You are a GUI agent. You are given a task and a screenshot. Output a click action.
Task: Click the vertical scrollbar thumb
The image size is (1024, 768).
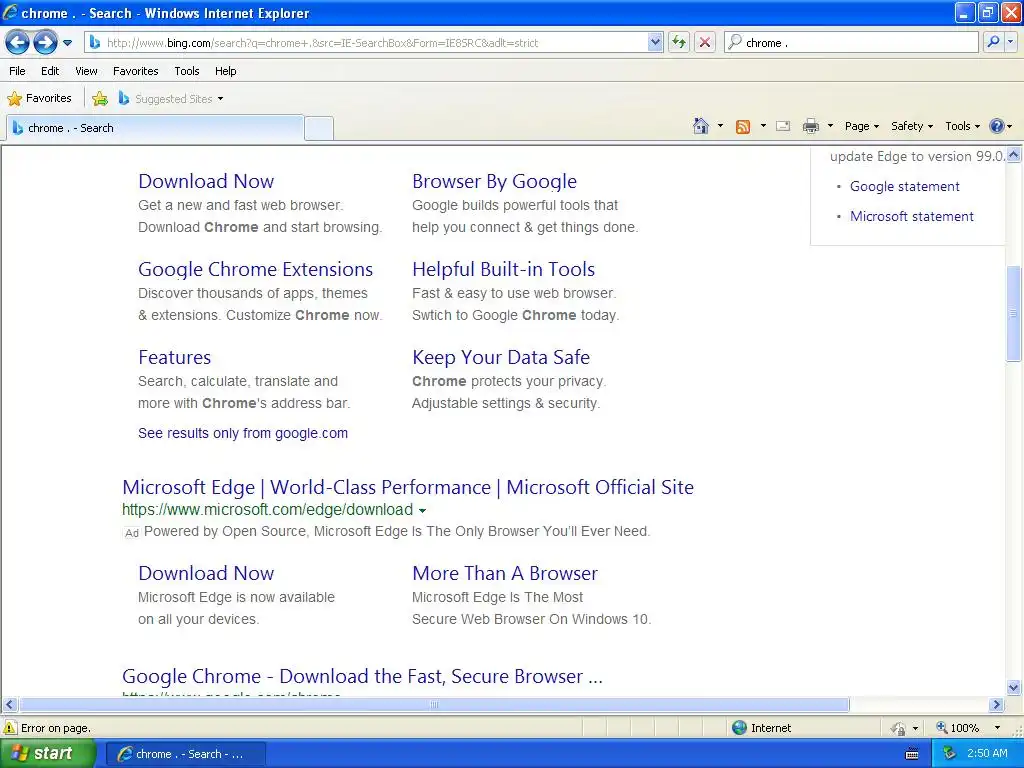coord(1014,313)
